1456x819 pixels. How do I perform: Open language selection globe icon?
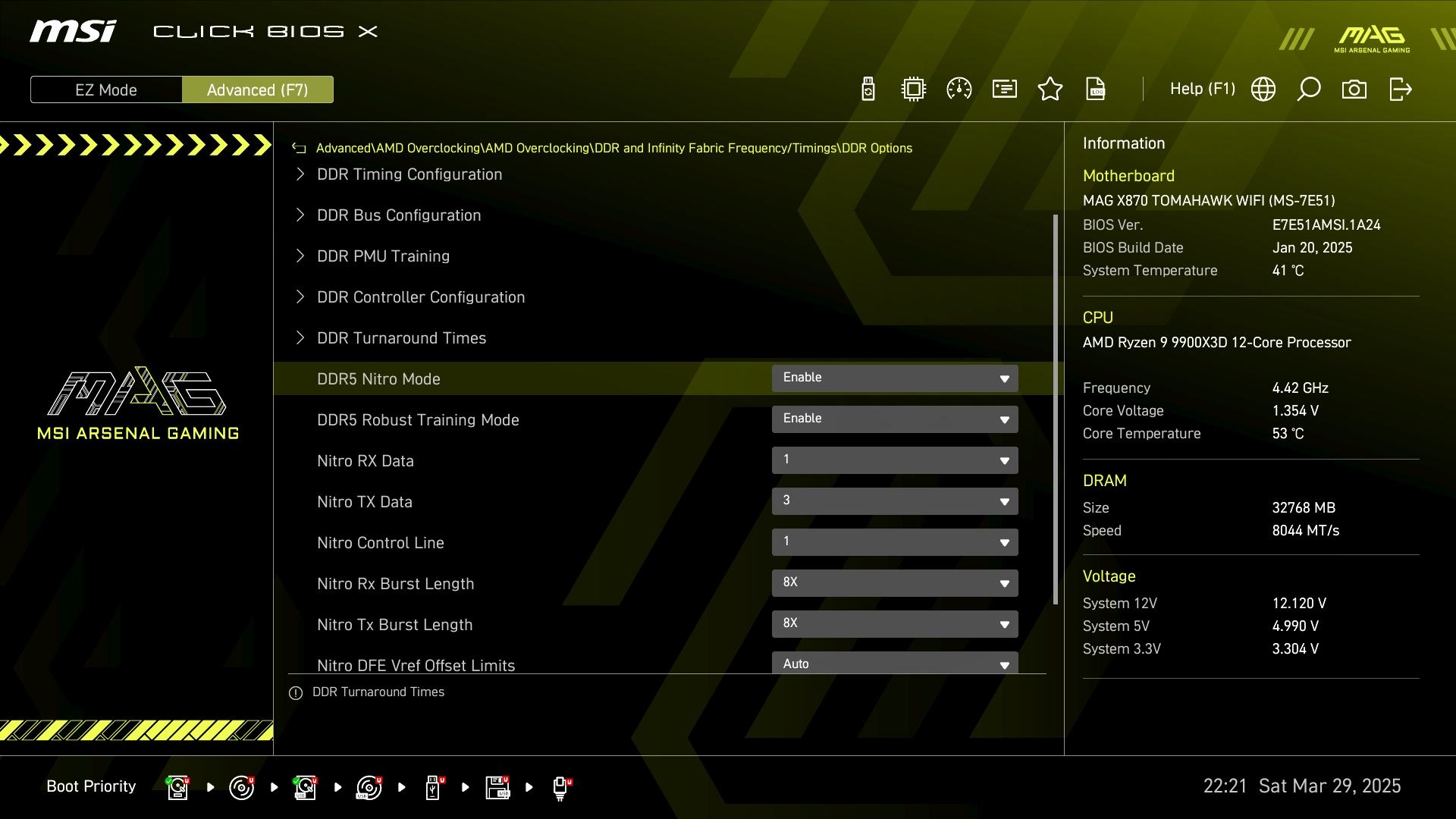coord(1263,89)
